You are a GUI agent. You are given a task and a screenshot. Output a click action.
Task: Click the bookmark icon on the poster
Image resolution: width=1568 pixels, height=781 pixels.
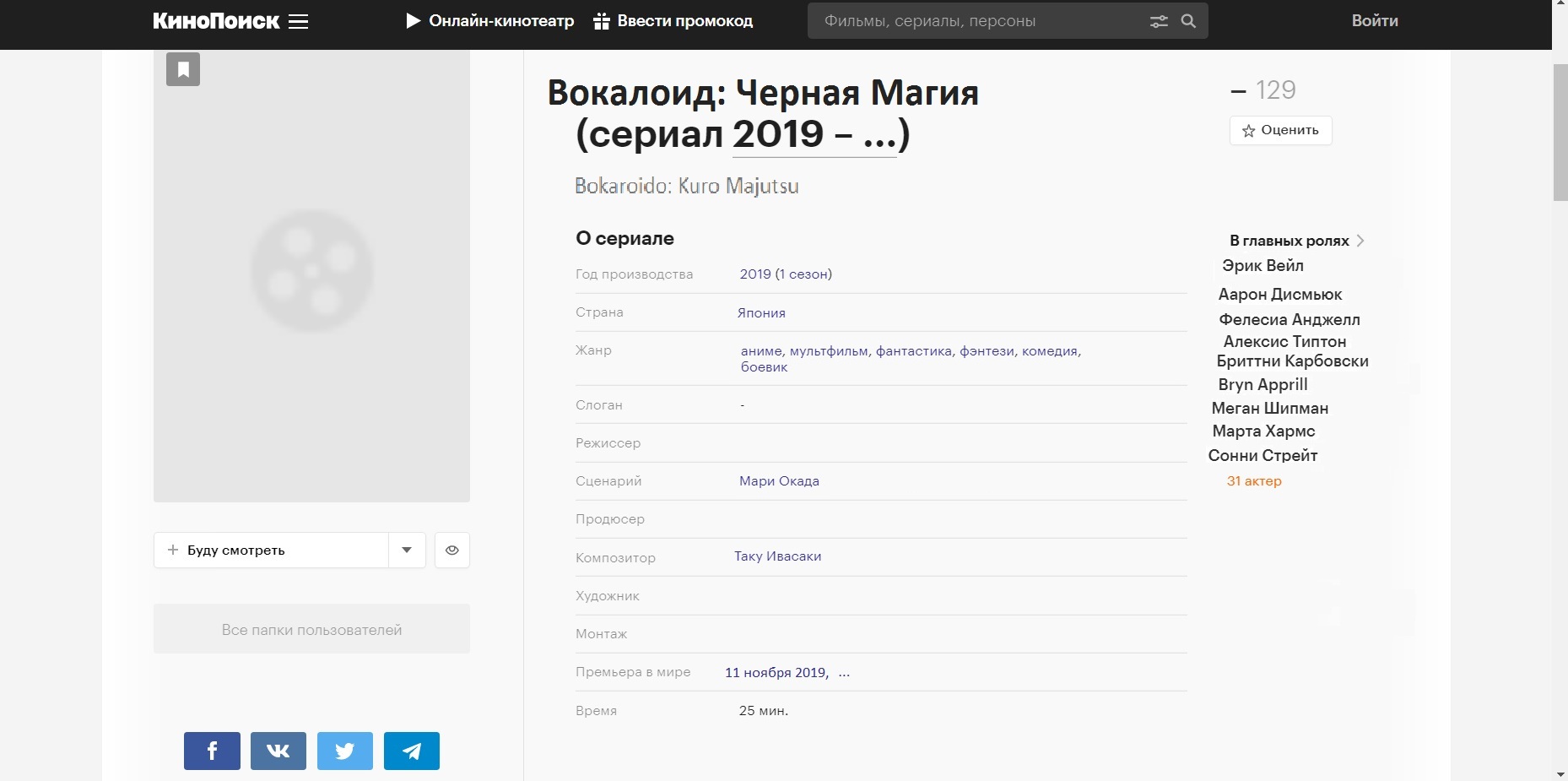click(x=183, y=69)
